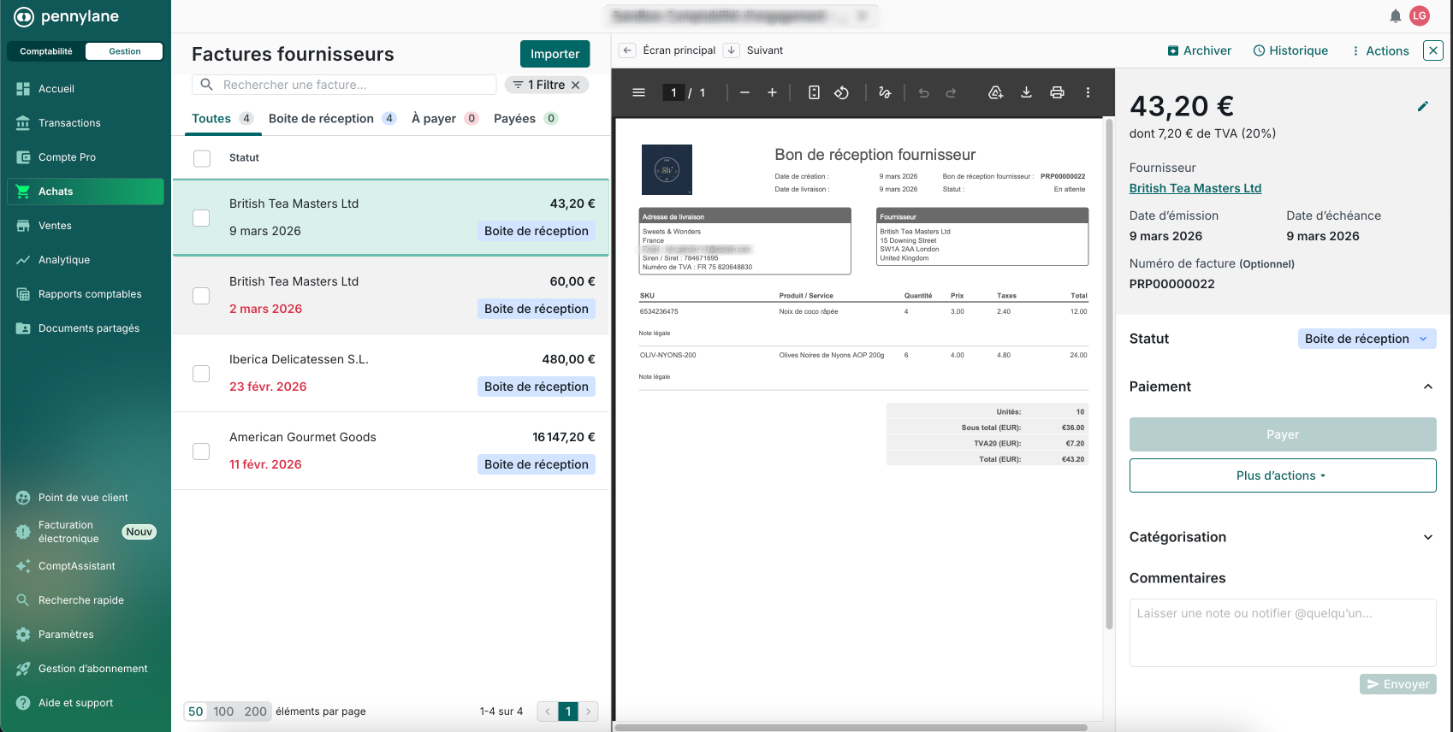Click the pencil icon to edit amount

tap(1423, 106)
